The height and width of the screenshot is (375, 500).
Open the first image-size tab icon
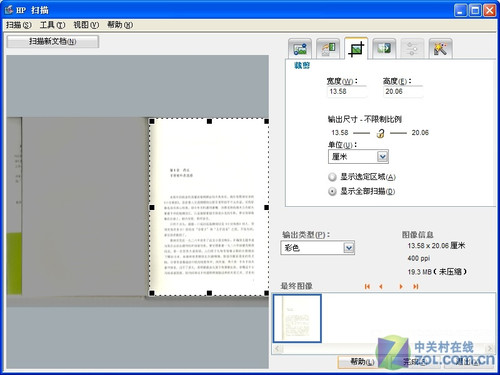(x=300, y=49)
